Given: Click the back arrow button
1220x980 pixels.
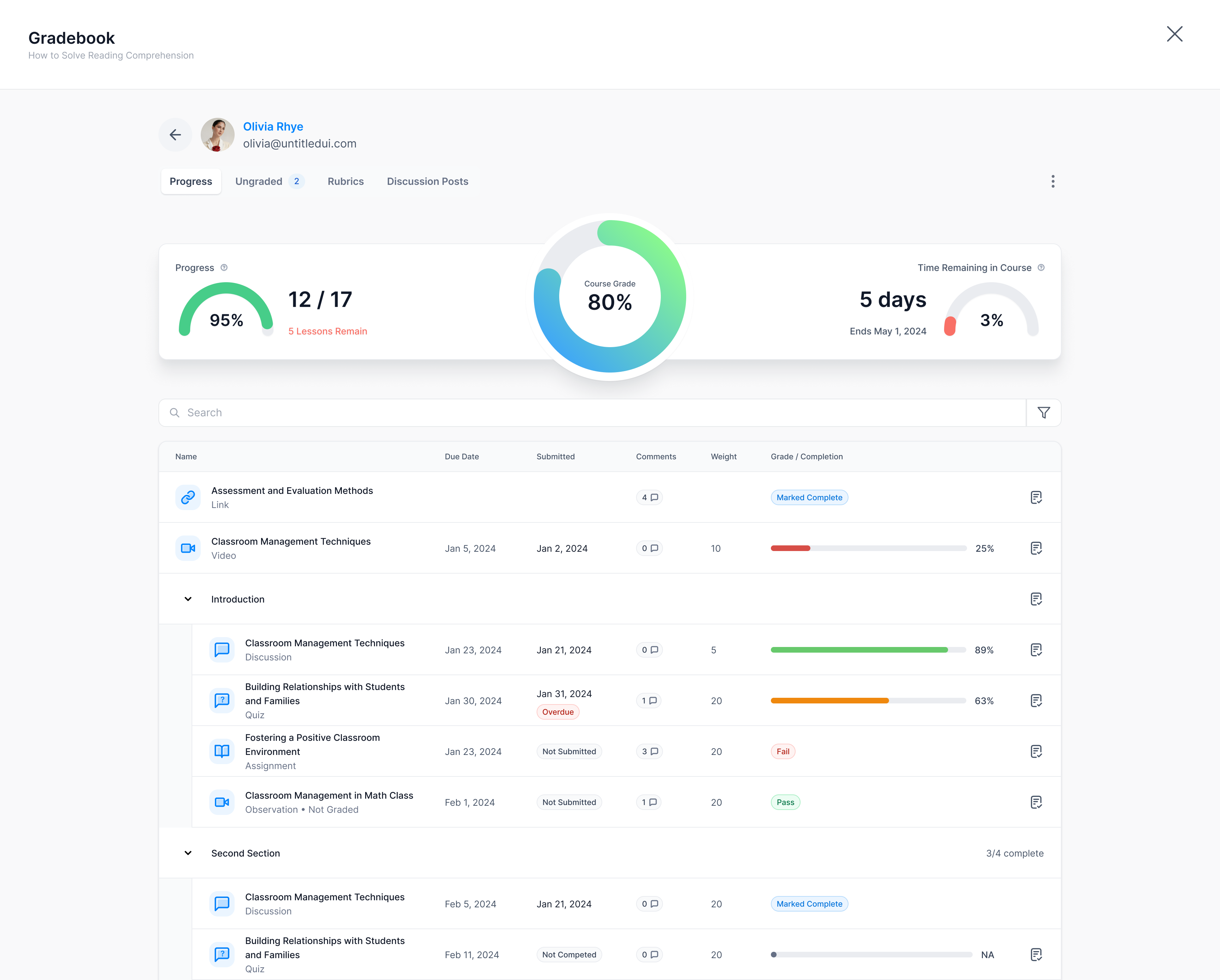Looking at the screenshot, I should coord(175,135).
